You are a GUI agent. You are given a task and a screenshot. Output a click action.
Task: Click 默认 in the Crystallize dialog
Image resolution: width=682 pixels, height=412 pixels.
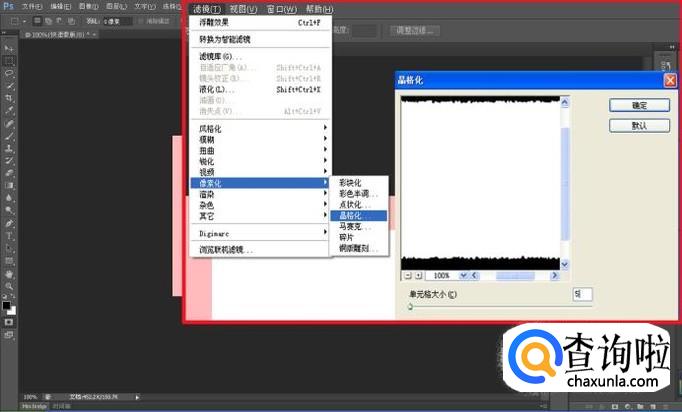coord(639,125)
